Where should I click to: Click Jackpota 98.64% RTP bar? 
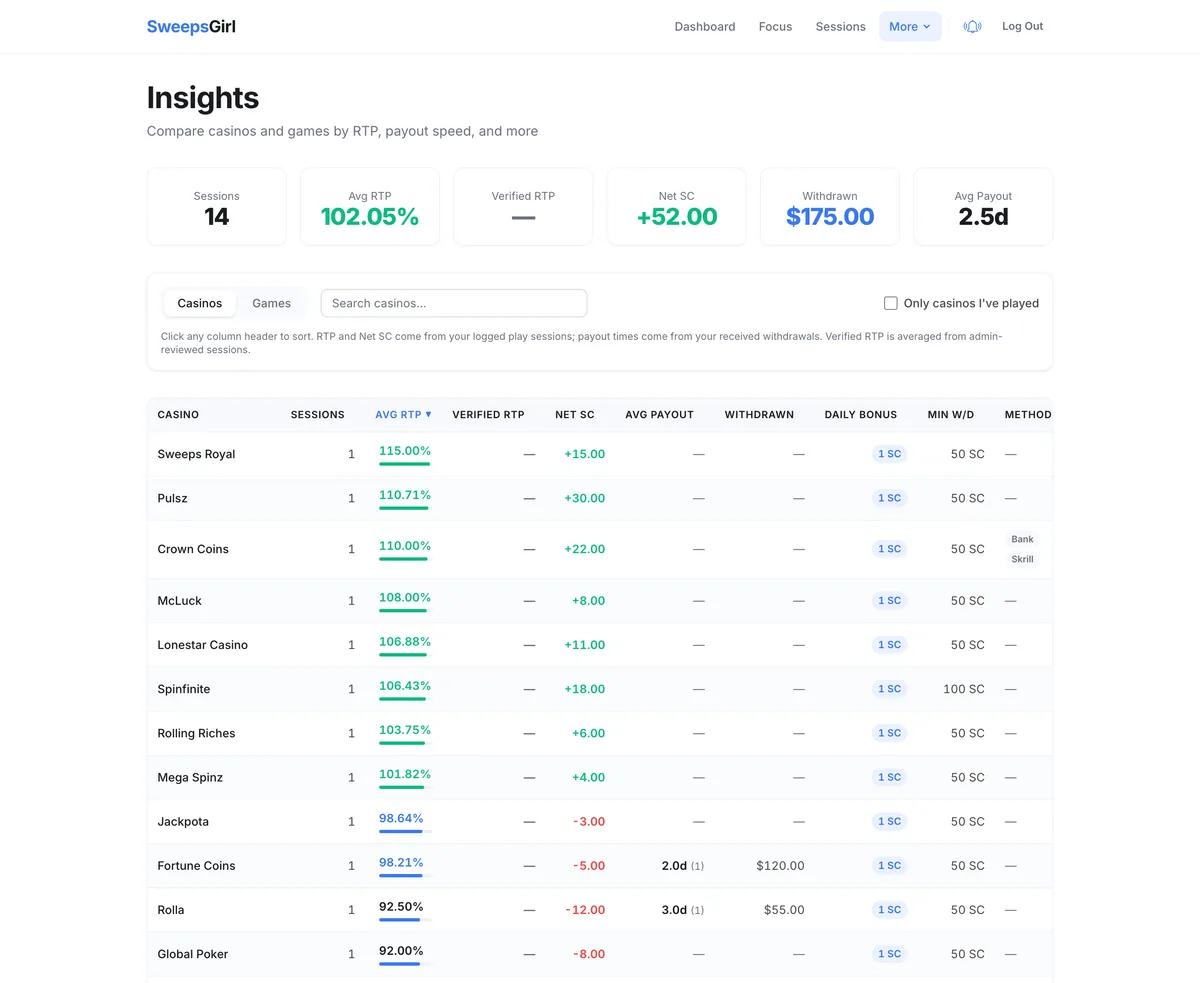pyautogui.click(x=405, y=831)
